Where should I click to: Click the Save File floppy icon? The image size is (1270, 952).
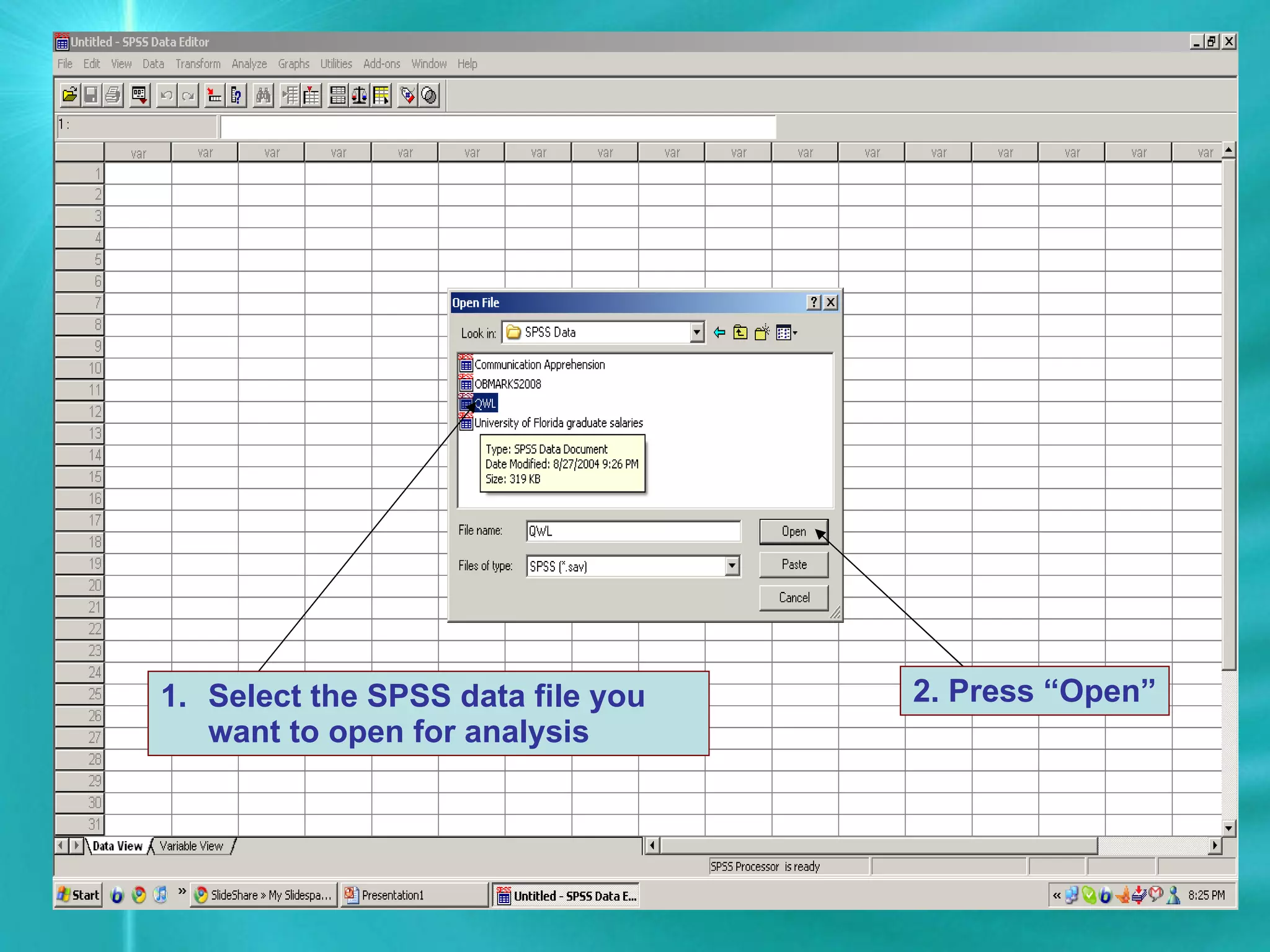91,95
